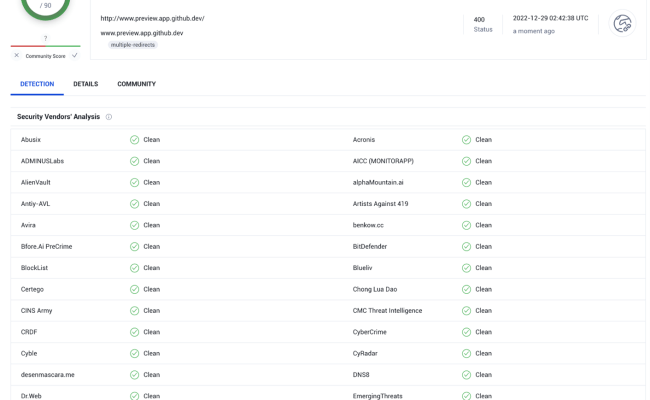Click the CyberCrime clean check icon
This screenshot has height=400, width=650.
(x=466, y=332)
